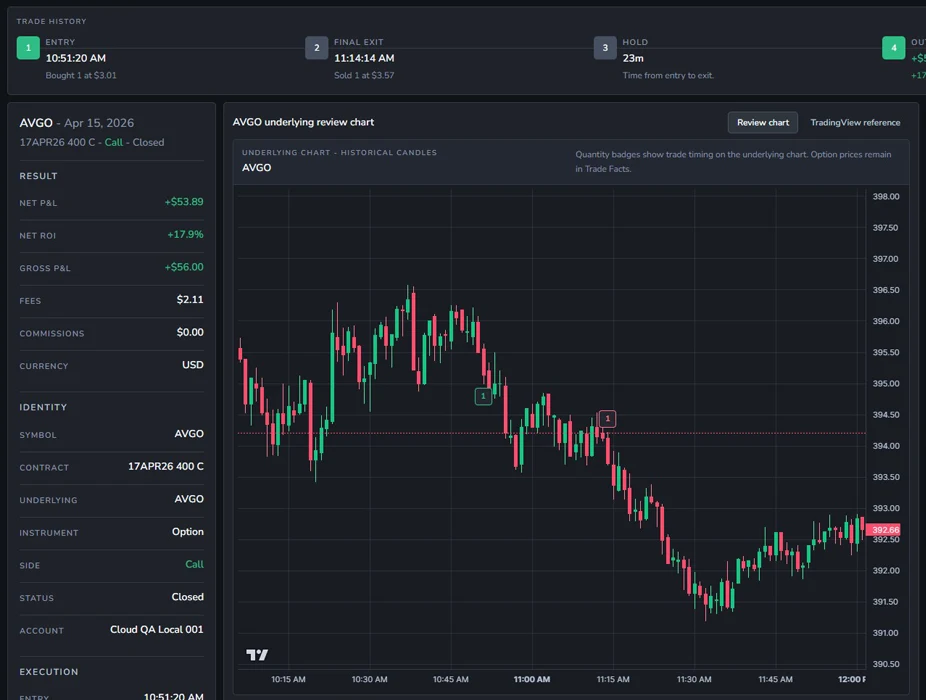
Task: Select step 1 Entry badge
Action: (x=28, y=48)
